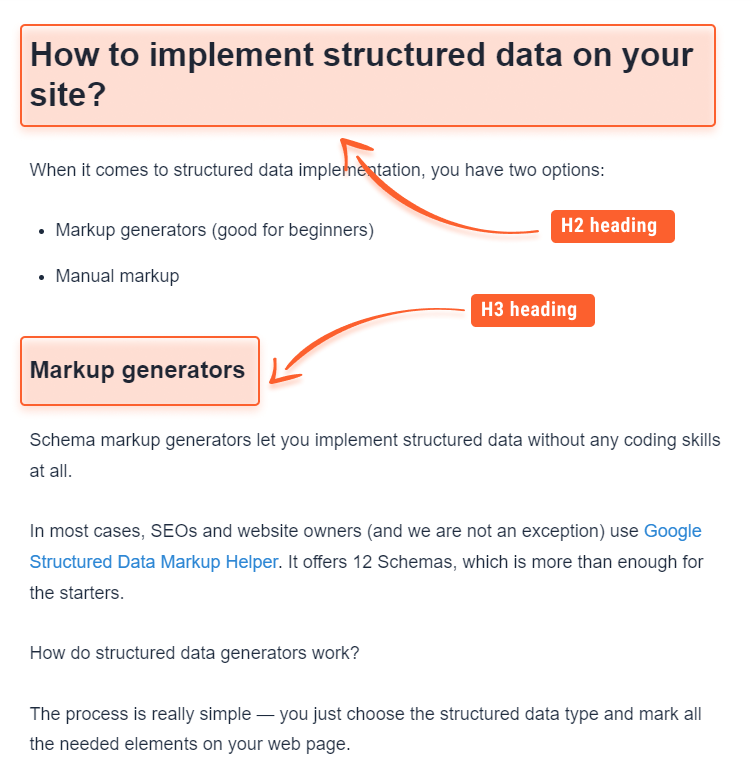Click the H3 heading orange label
This screenshot has width=752, height=769.
coord(533,310)
